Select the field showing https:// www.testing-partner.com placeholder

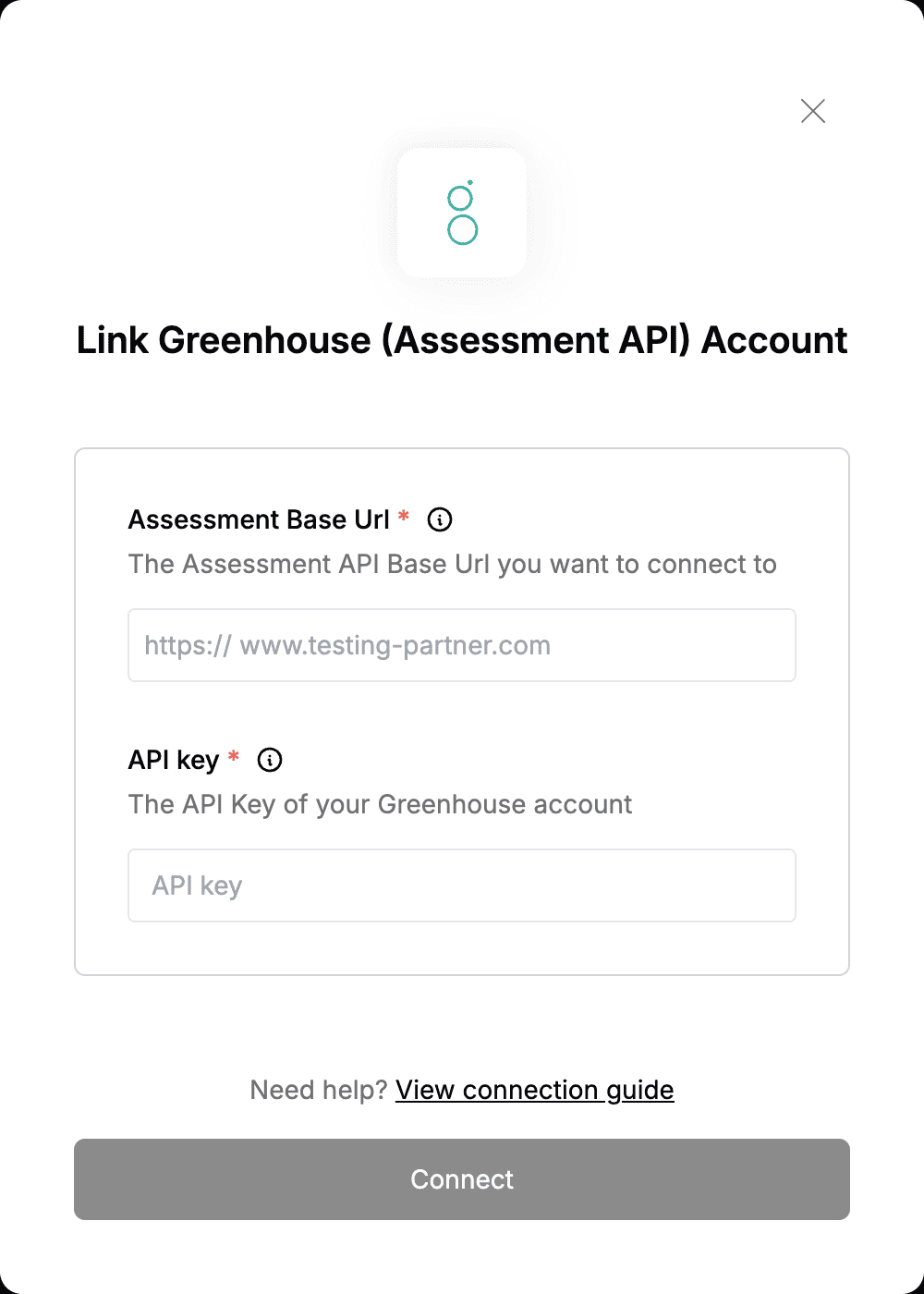[x=462, y=645]
